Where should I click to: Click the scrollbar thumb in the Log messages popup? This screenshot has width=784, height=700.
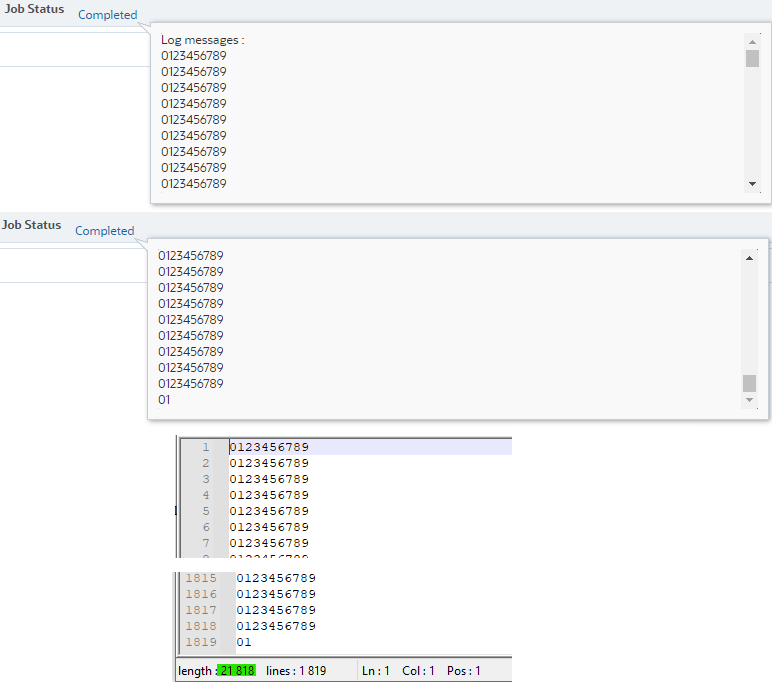coord(752,58)
